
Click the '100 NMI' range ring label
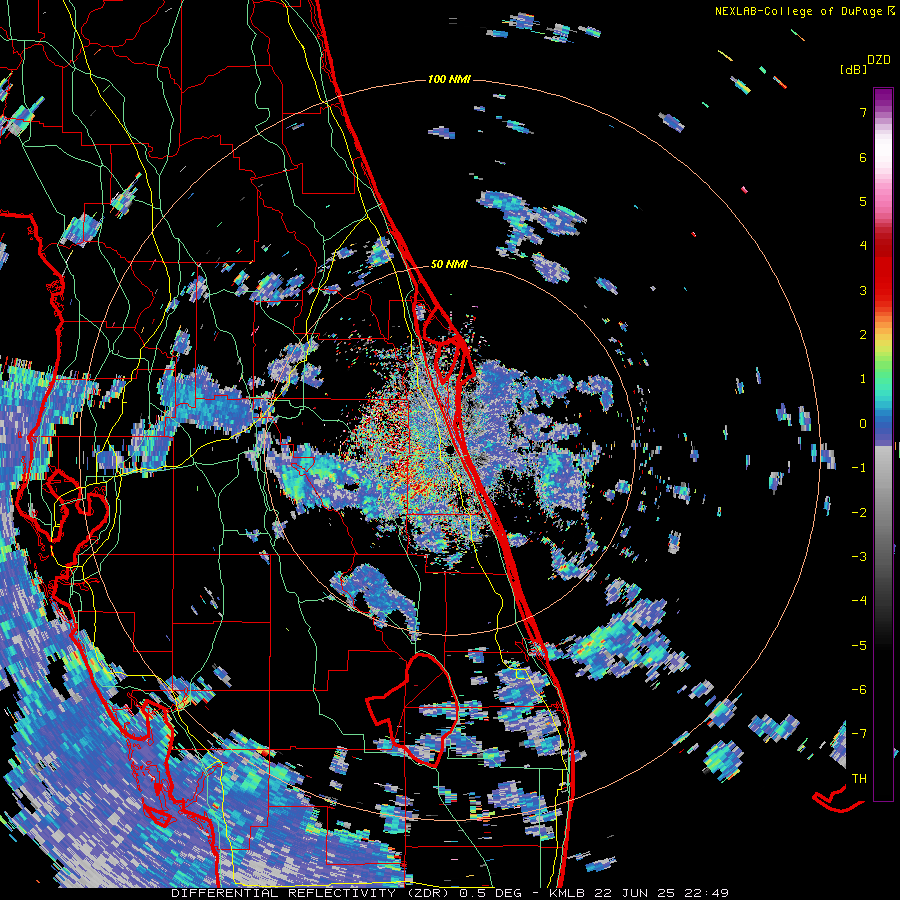coord(449,79)
